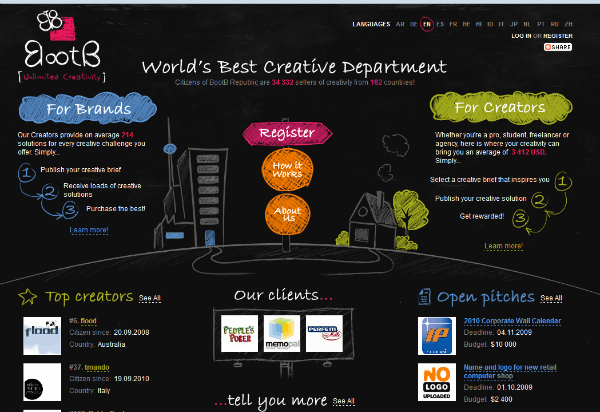Click the Country 'Australia' value
Screen dimensions: 600x412
[111, 344]
